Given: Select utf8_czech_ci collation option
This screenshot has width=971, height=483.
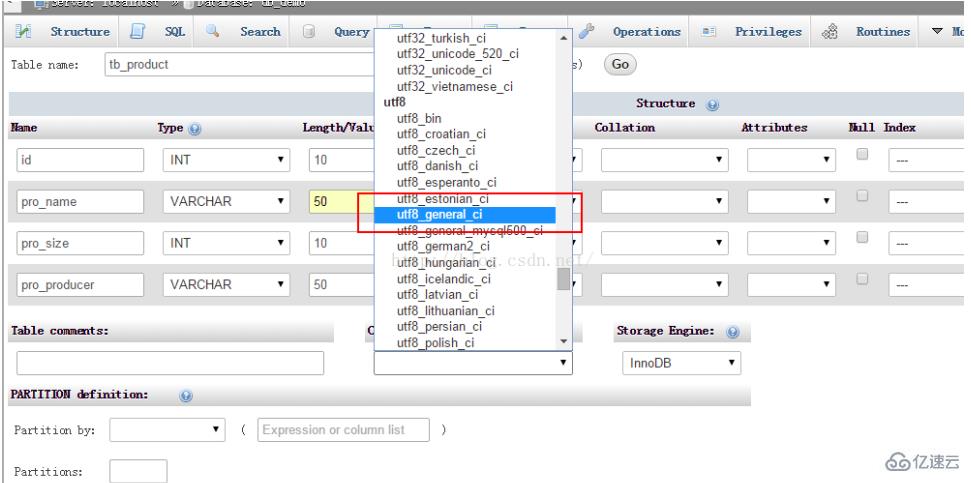Looking at the screenshot, I should [464, 150].
